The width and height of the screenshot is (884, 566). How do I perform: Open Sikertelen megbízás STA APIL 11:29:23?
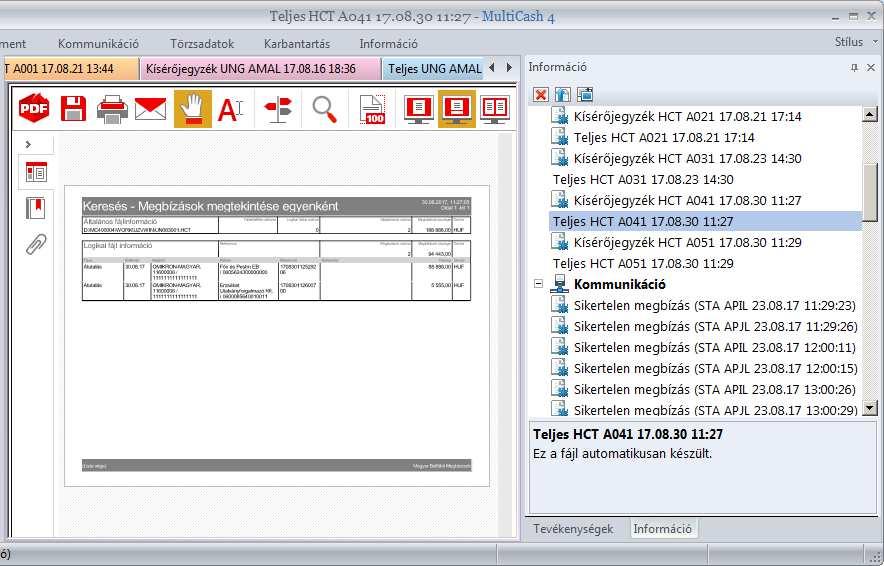pos(714,306)
